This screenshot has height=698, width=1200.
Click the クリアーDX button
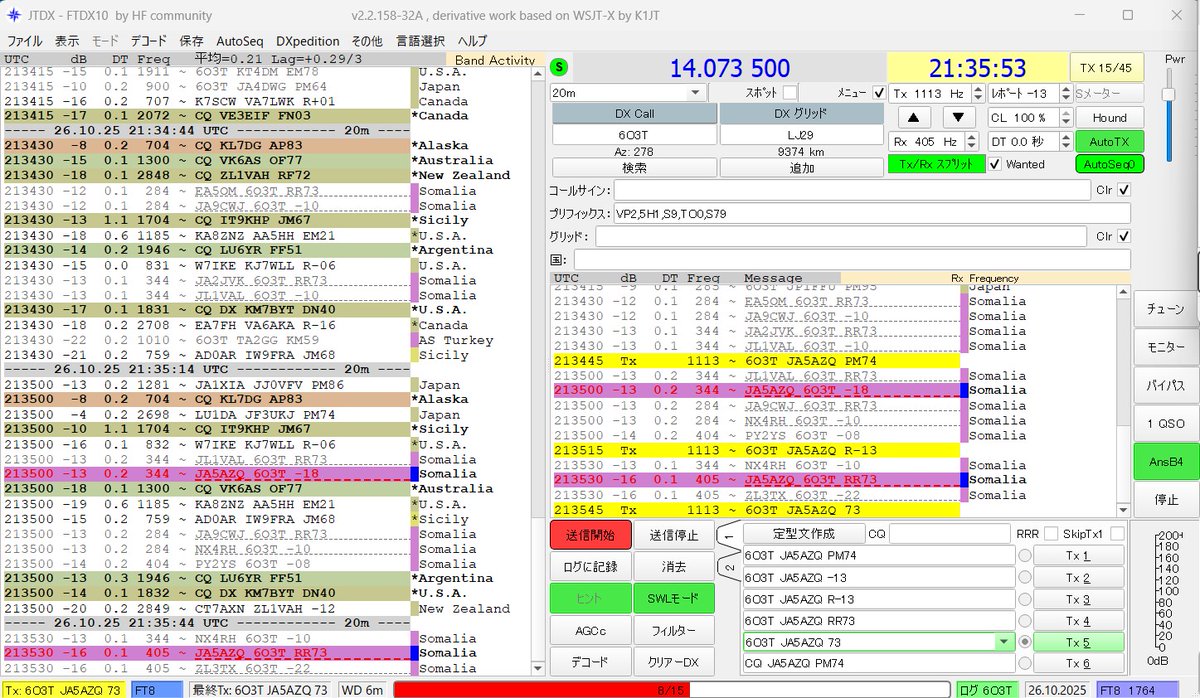point(674,663)
